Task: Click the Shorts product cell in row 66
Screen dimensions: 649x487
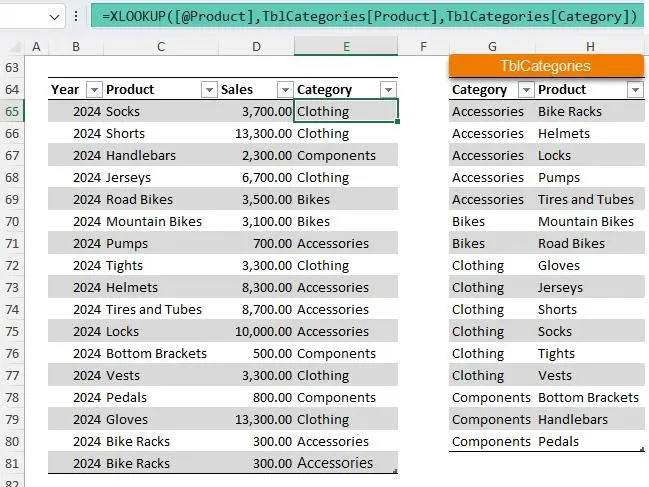Action: [161, 133]
